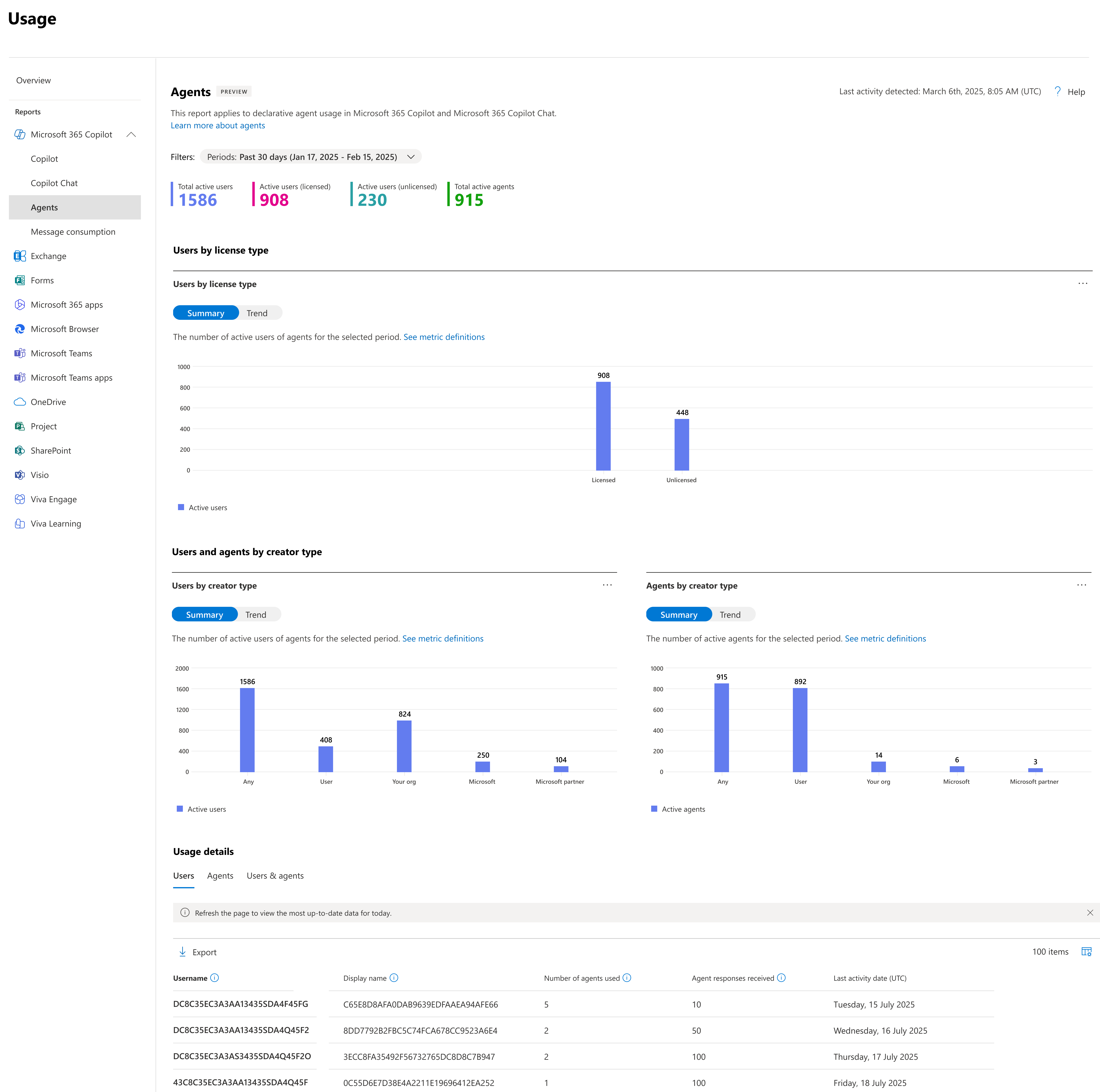The image size is (1100, 1092).
Task: Open the Overview page
Action: 34,80
